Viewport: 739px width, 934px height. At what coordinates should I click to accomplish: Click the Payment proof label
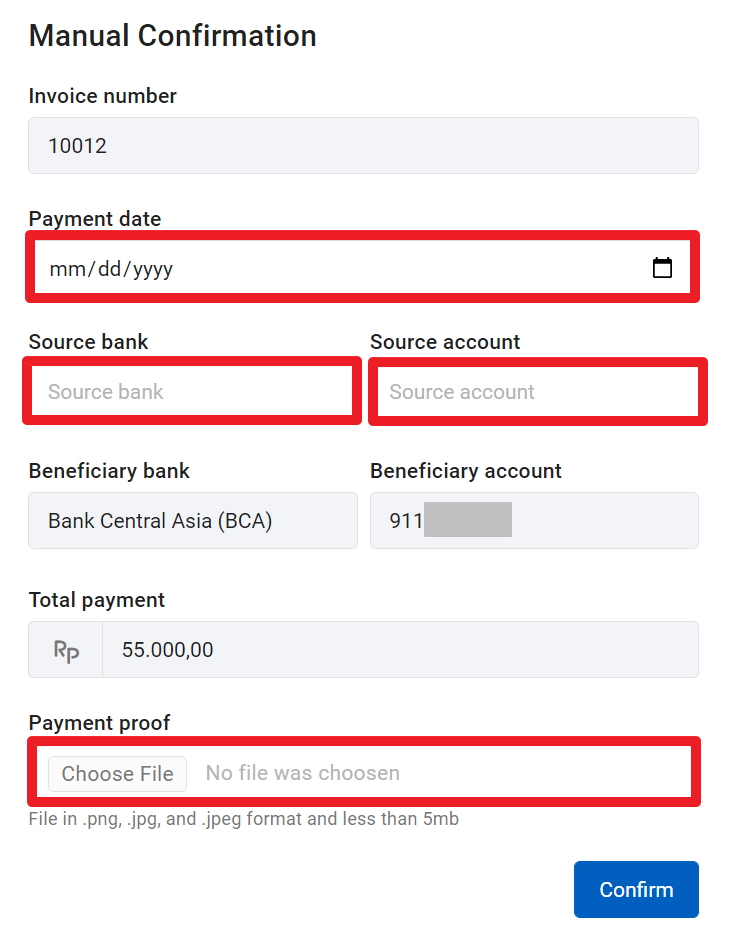[x=99, y=723]
